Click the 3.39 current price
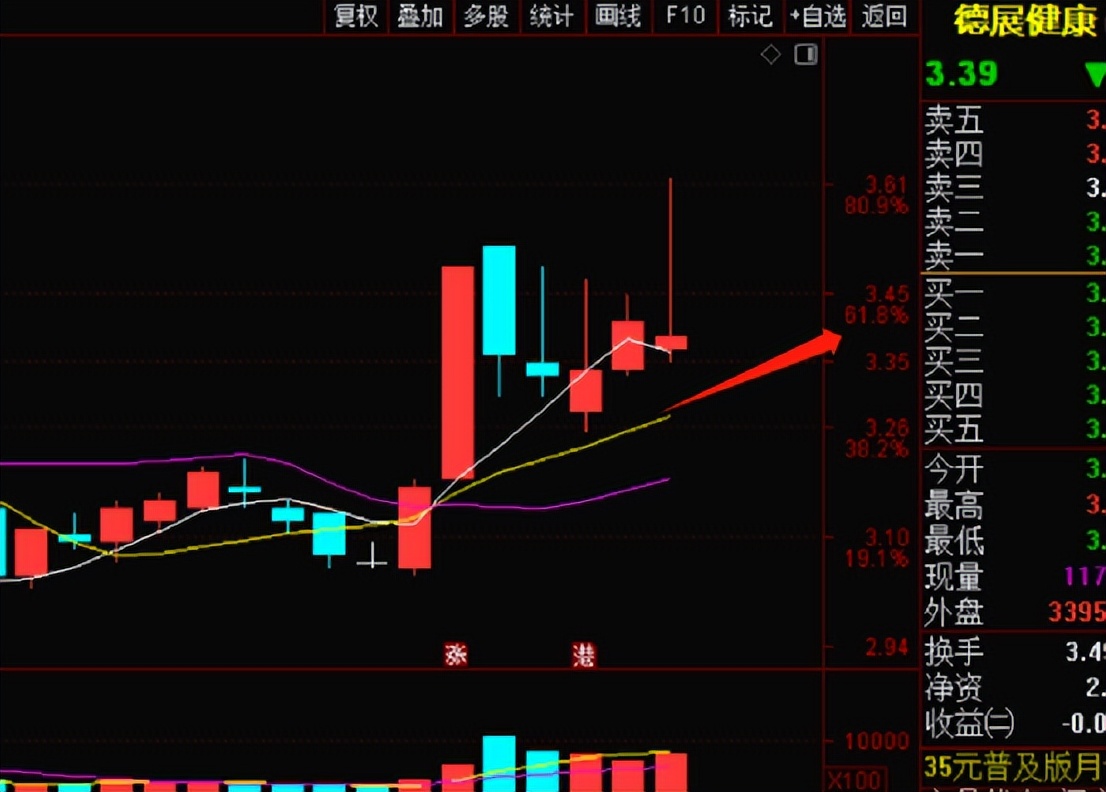 [x=961, y=73]
